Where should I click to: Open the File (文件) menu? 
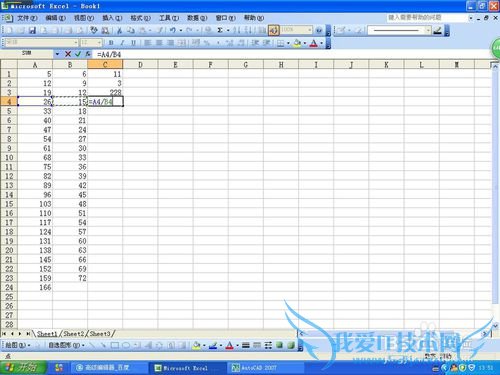(x=27, y=18)
